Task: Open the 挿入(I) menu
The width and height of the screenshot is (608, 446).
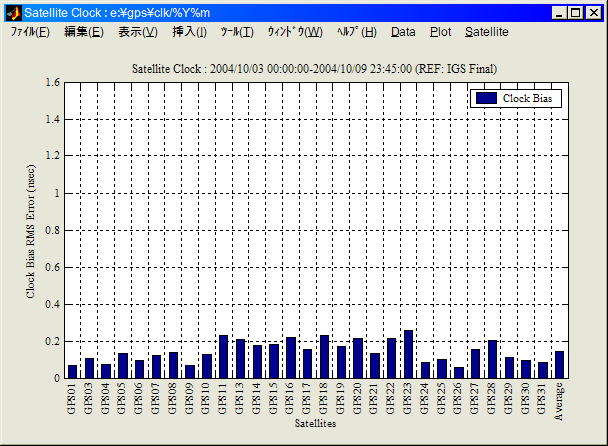Action: click(x=190, y=32)
